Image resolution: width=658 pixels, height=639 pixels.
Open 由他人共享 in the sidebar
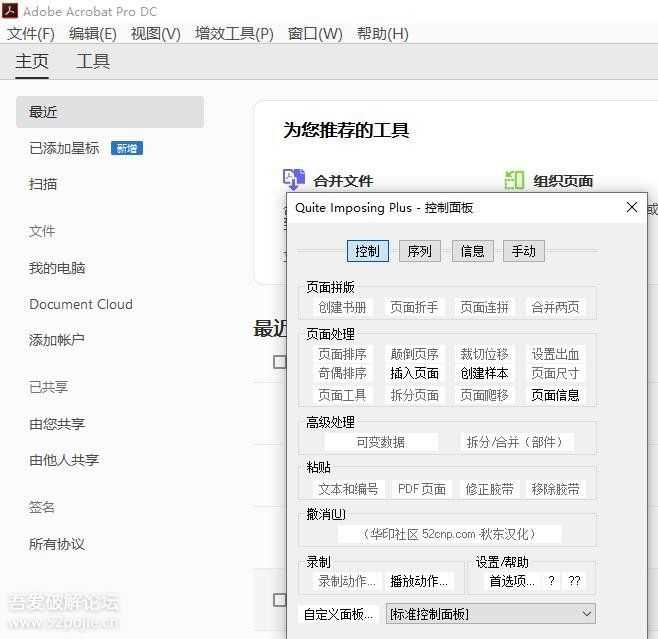[x=64, y=460]
